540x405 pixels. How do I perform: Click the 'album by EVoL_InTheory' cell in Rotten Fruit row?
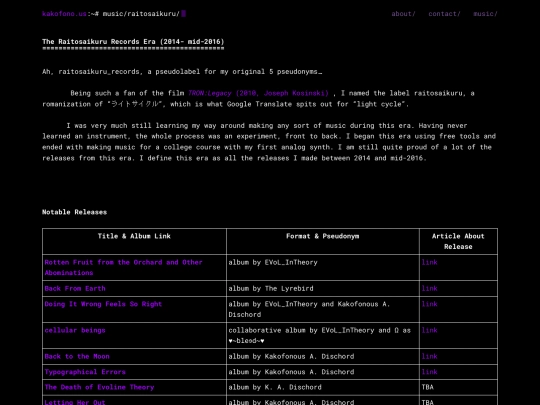pyautogui.click(x=323, y=268)
